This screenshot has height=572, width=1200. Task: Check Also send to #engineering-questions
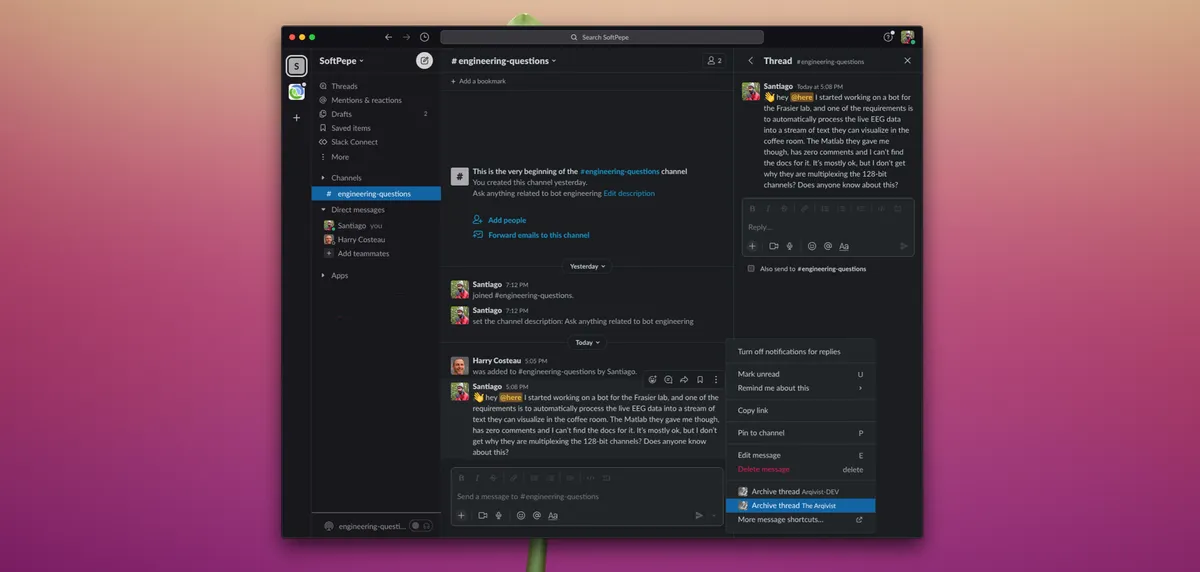pos(751,268)
